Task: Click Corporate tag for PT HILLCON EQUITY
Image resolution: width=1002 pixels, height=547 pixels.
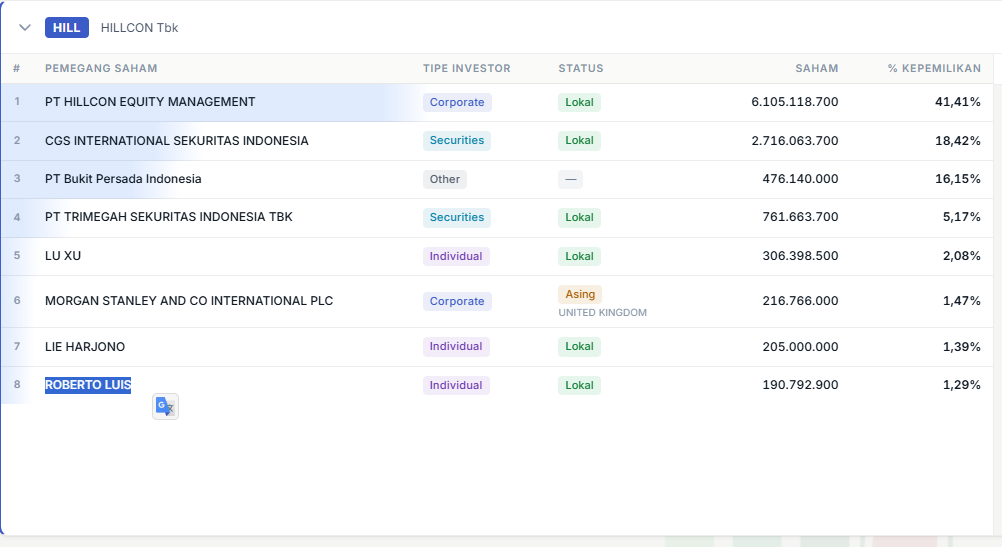Action: pyautogui.click(x=457, y=102)
